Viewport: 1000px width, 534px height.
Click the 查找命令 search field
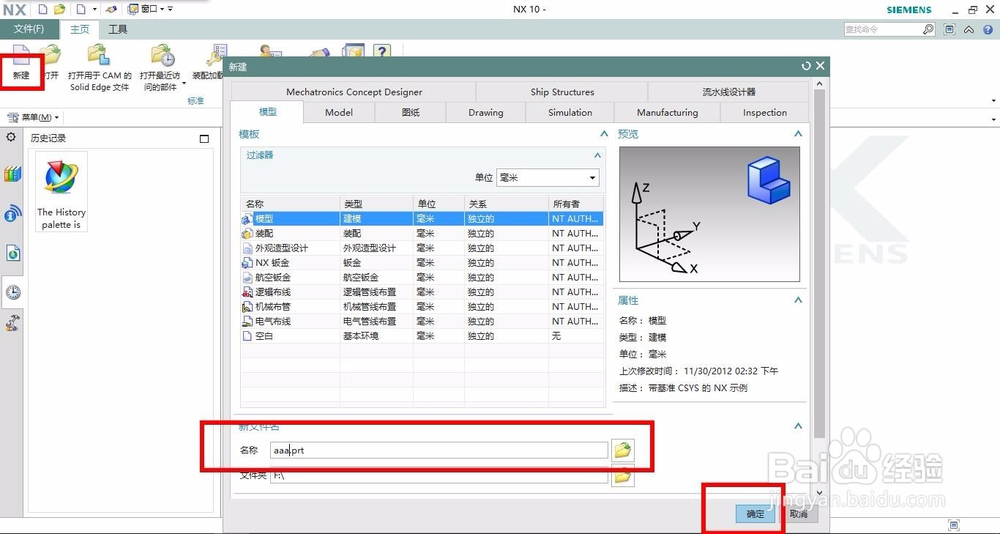point(883,29)
